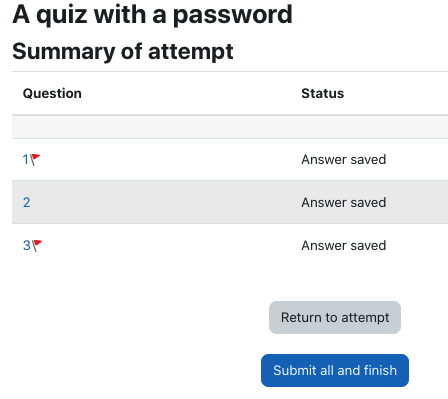Click Submit all and finish

point(335,370)
